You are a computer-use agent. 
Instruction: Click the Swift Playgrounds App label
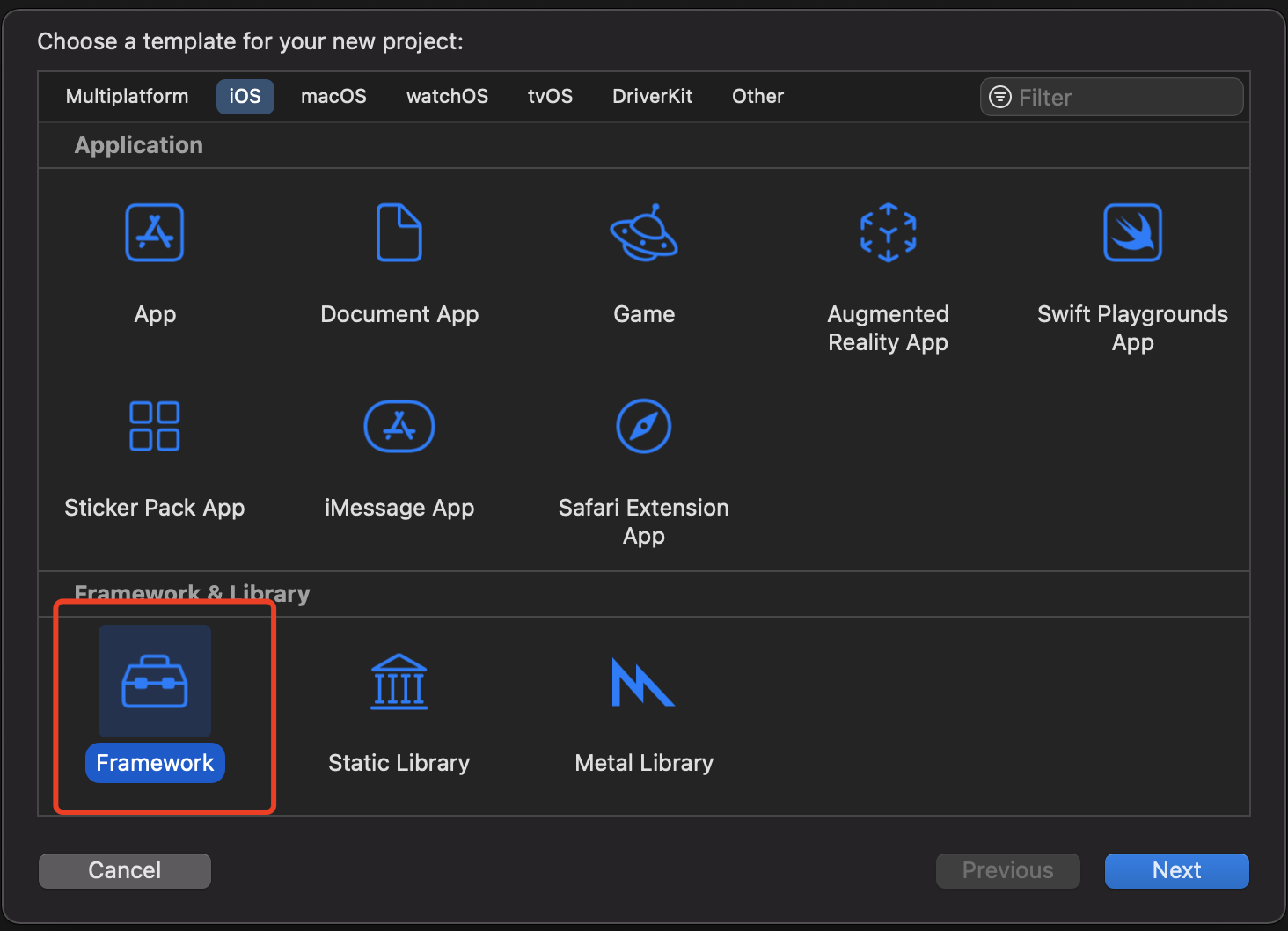point(1133,328)
